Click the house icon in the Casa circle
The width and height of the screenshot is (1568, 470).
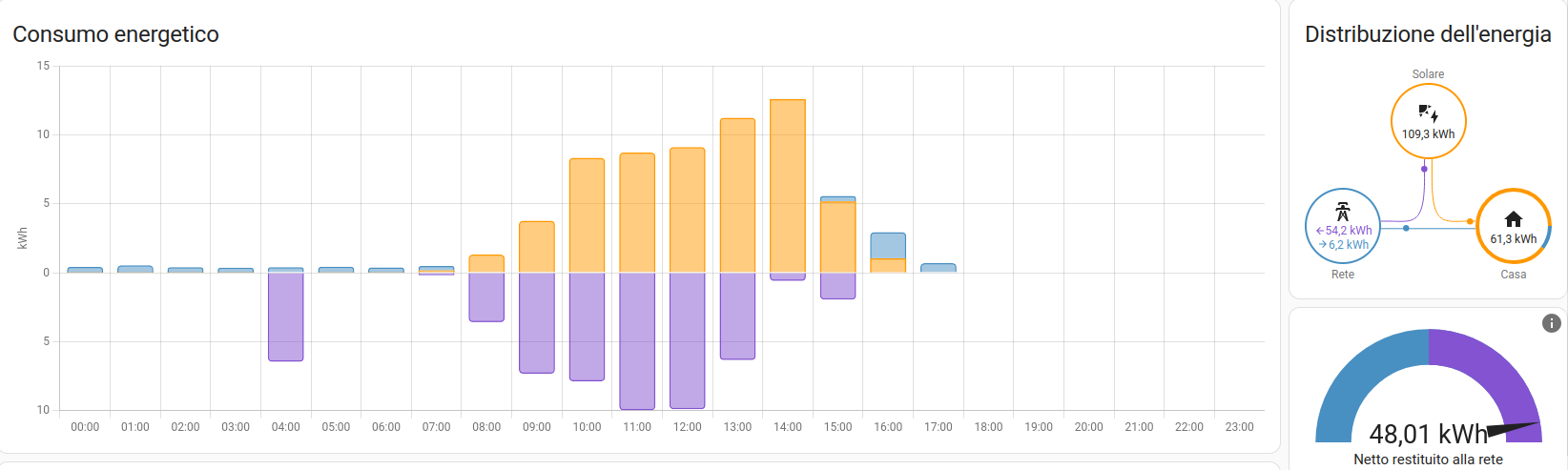[x=1514, y=219]
